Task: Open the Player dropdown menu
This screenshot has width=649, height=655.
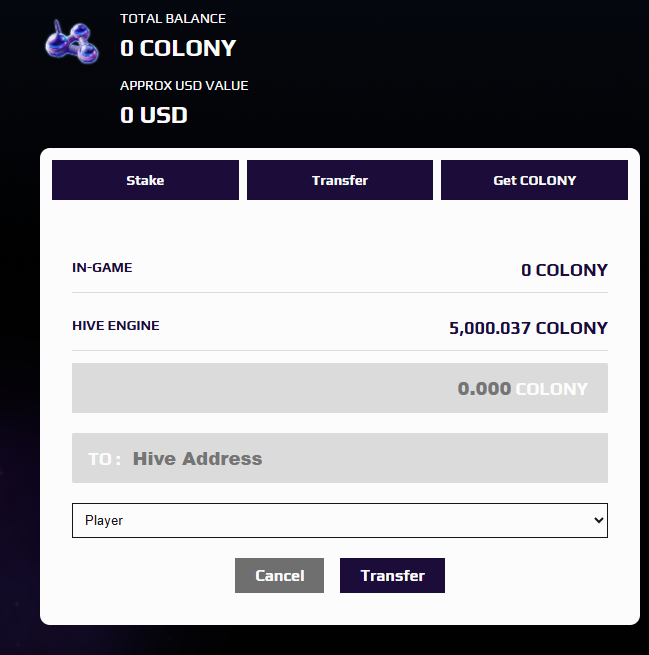Action: tap(340, 520)
